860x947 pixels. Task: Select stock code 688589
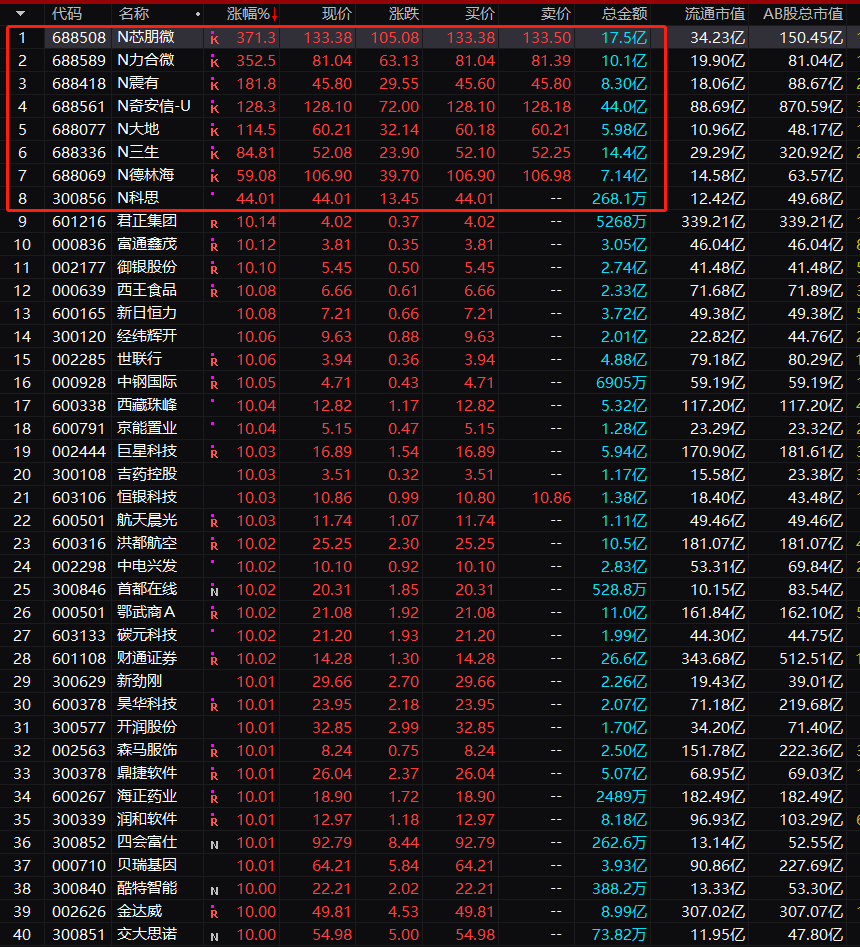pos(79,60)
